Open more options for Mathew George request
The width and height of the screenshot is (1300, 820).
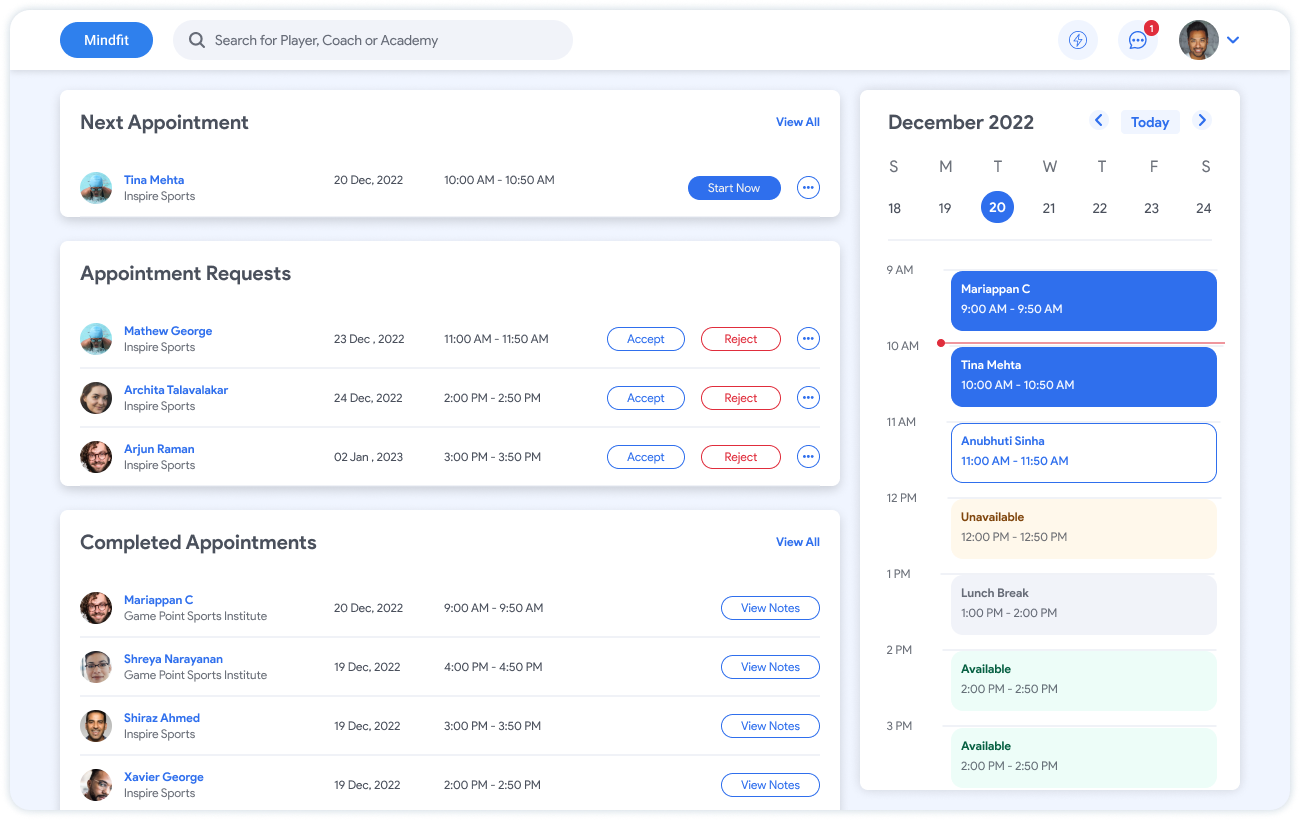coord(808,339)
